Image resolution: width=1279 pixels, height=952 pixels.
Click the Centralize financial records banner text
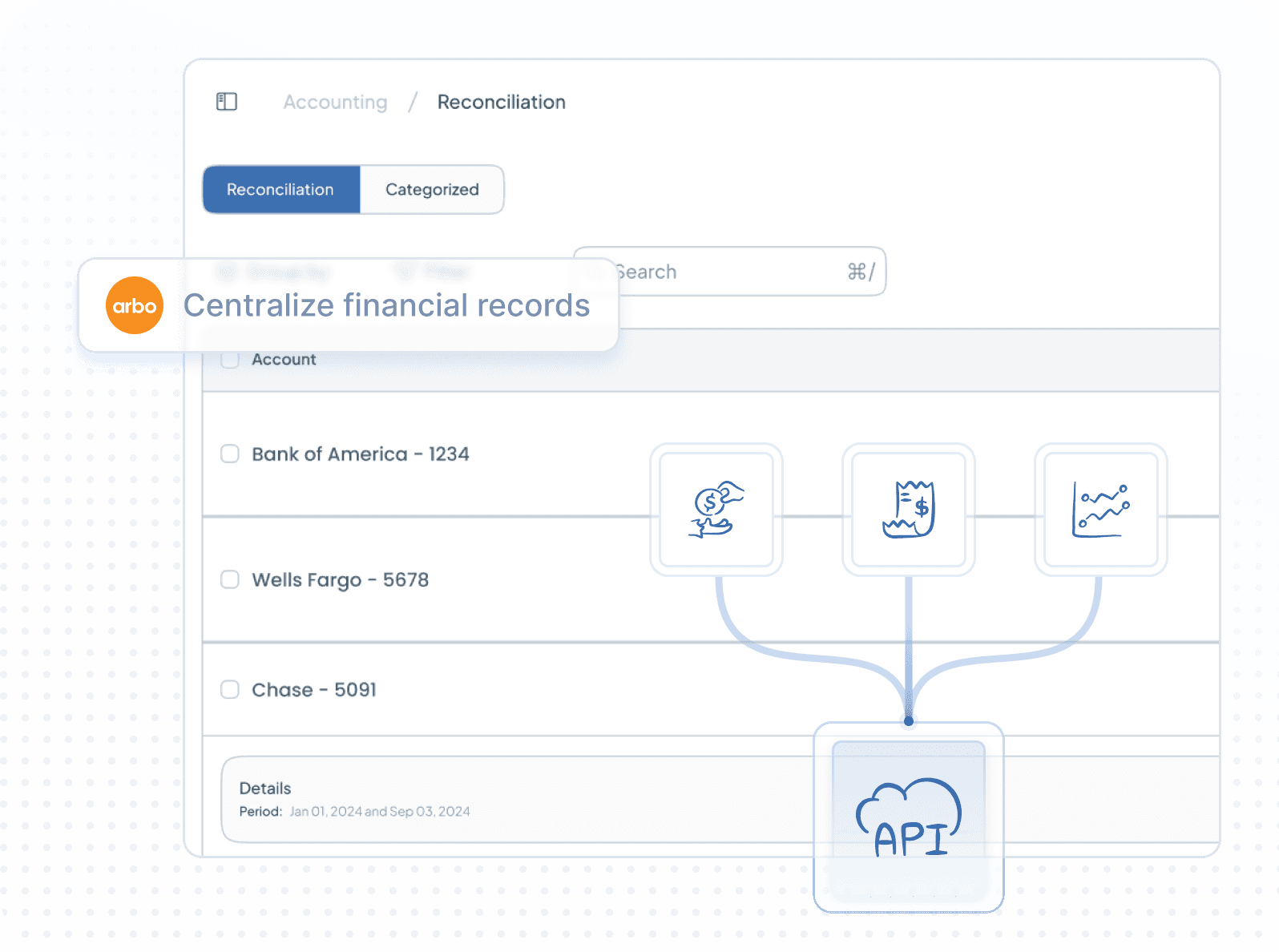pos(387,305)
